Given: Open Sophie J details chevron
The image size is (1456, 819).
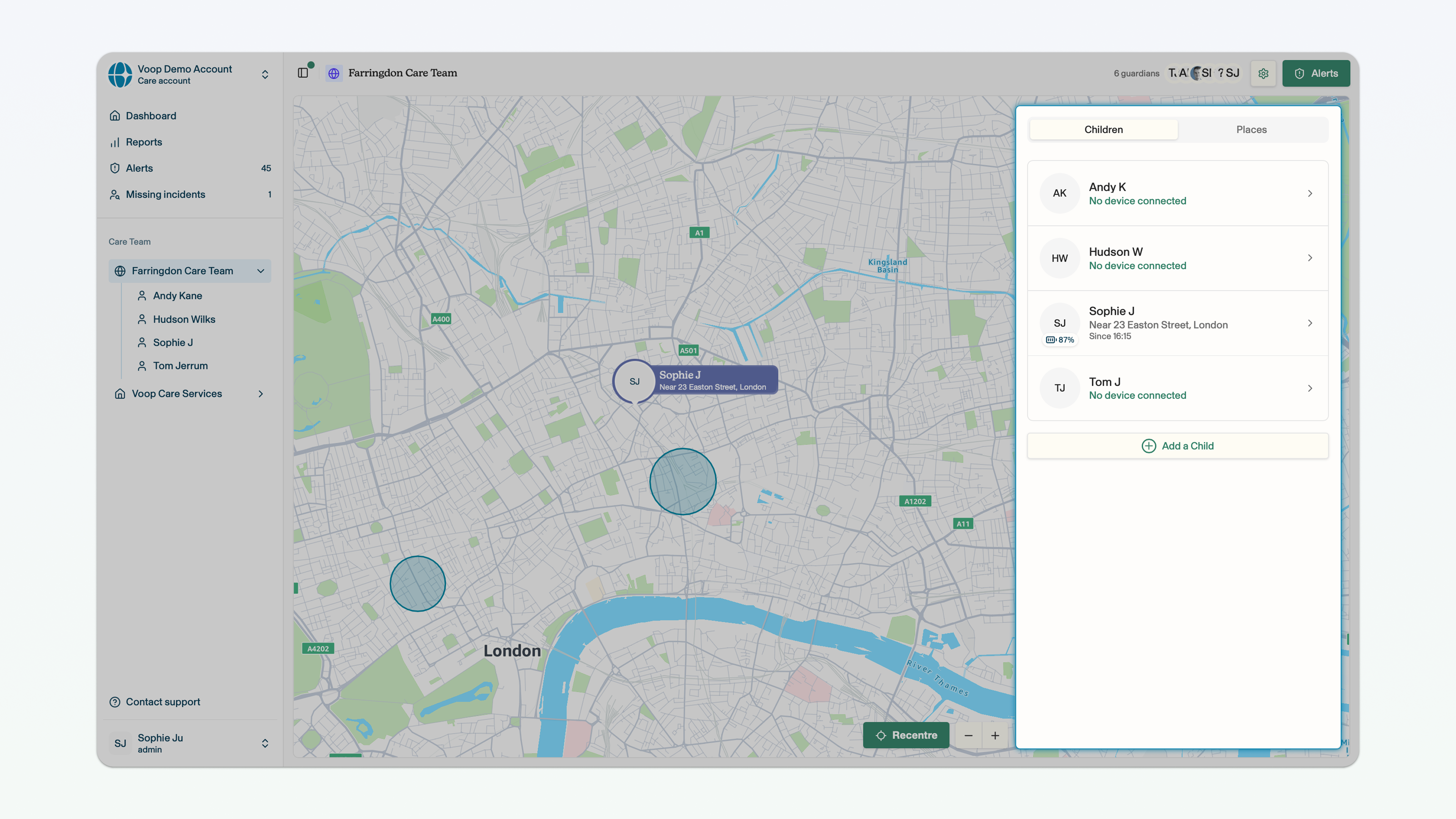Looking at the screenshot, I should point(1310,323).
